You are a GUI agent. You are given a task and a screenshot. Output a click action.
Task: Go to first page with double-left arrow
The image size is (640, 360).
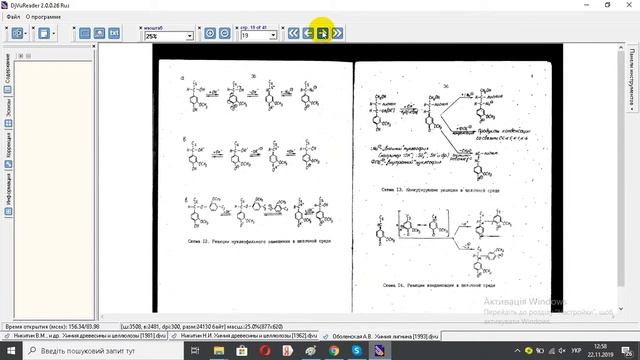(293, 33)
